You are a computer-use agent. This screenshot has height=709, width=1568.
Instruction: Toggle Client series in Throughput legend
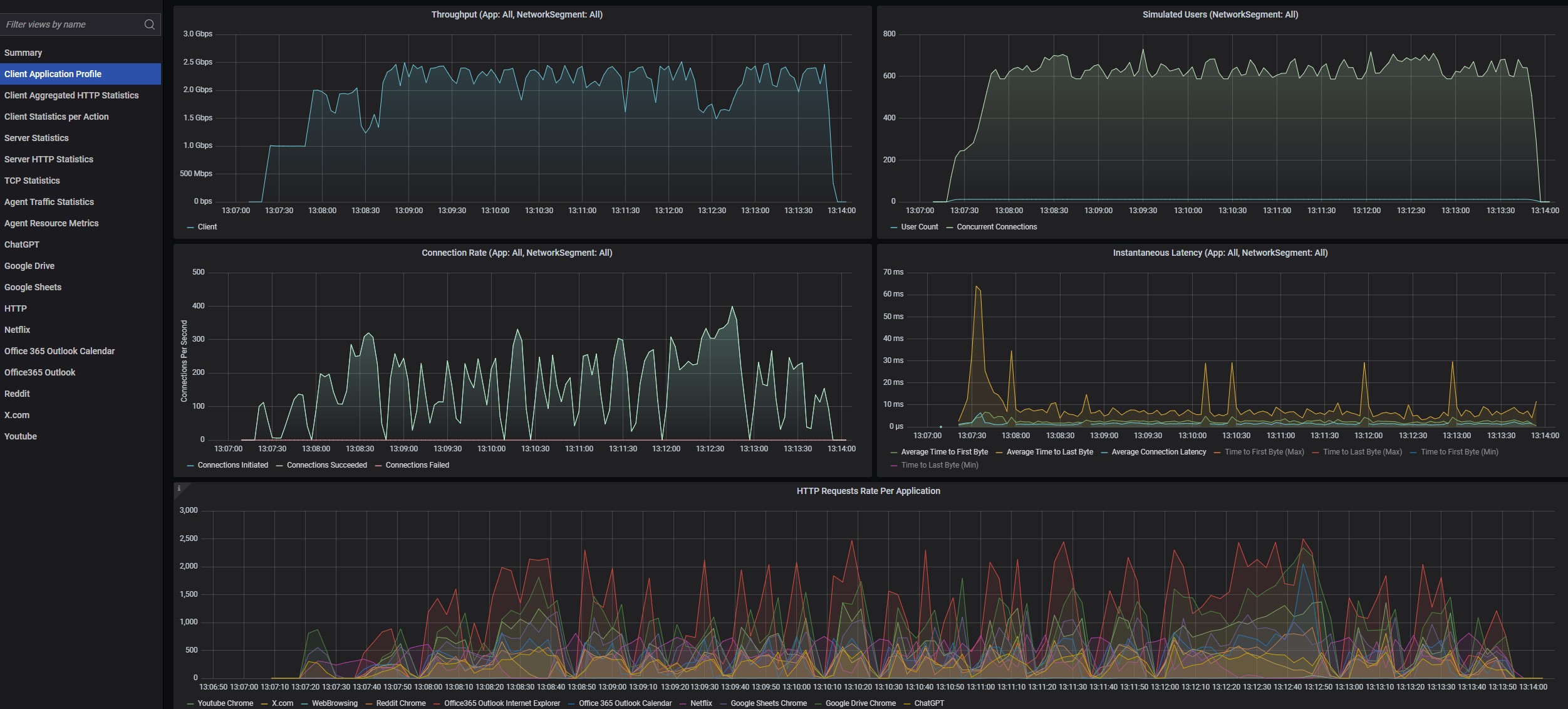click(207, 227)
